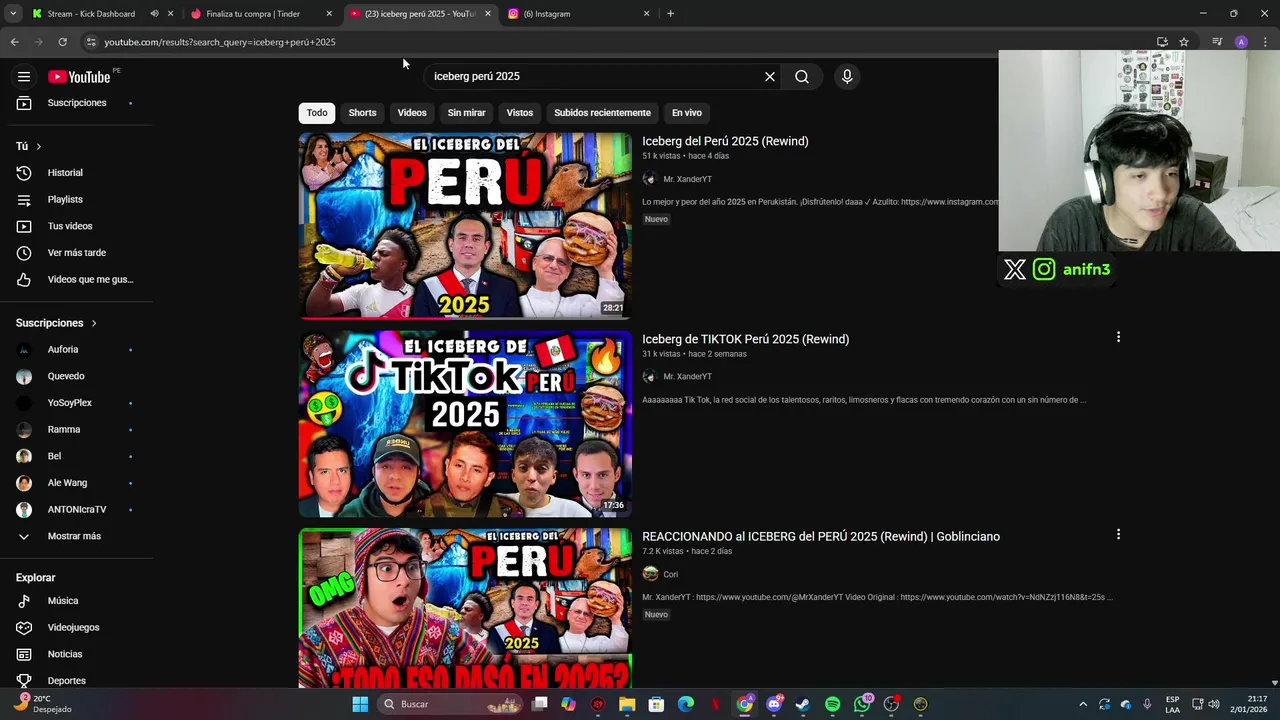Filter results by Sin mirar
Image resolution: width=1280 pixels, height=720 pixels.
466,113
